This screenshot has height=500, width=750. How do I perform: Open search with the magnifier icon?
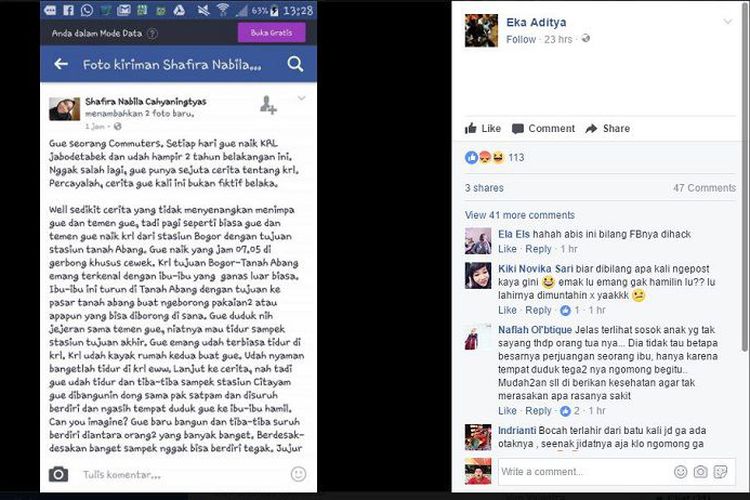coord(295,64)
